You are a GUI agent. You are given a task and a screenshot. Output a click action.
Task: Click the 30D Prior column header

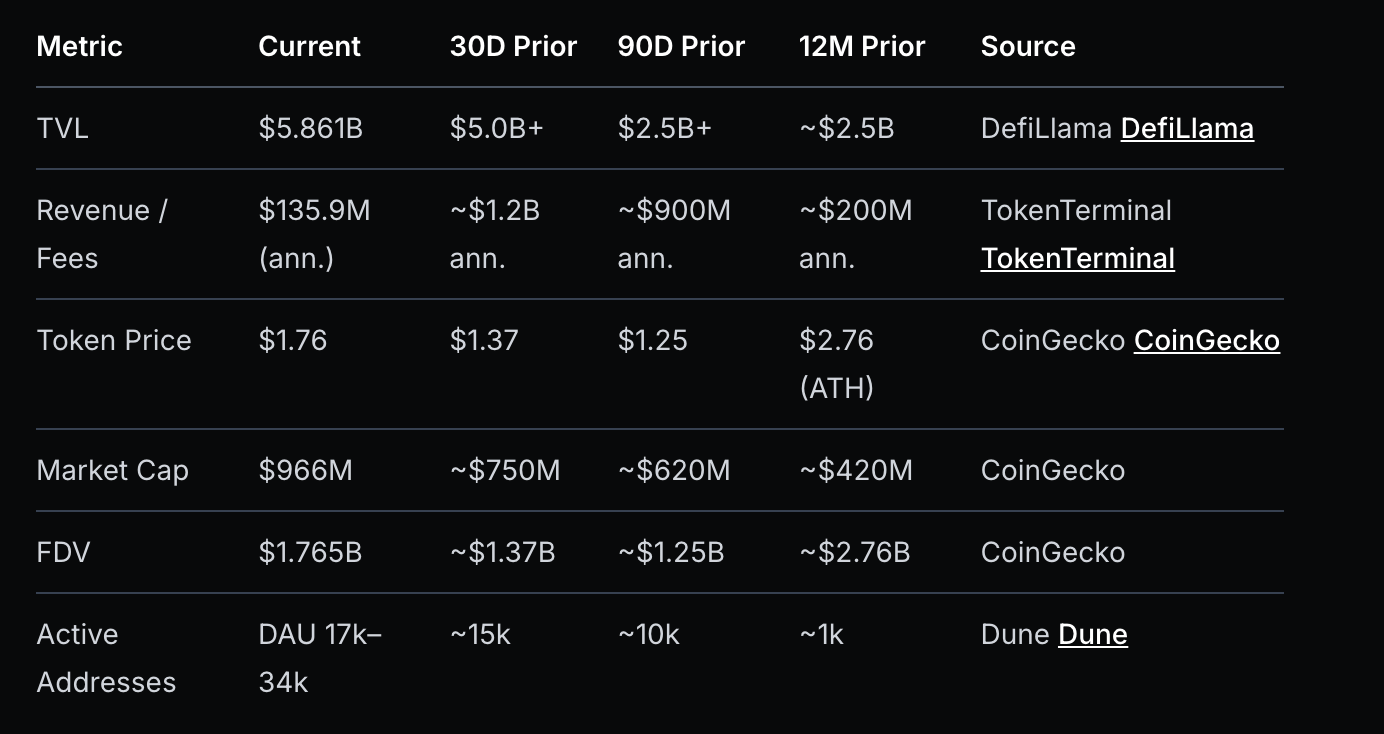coord(513,47)
